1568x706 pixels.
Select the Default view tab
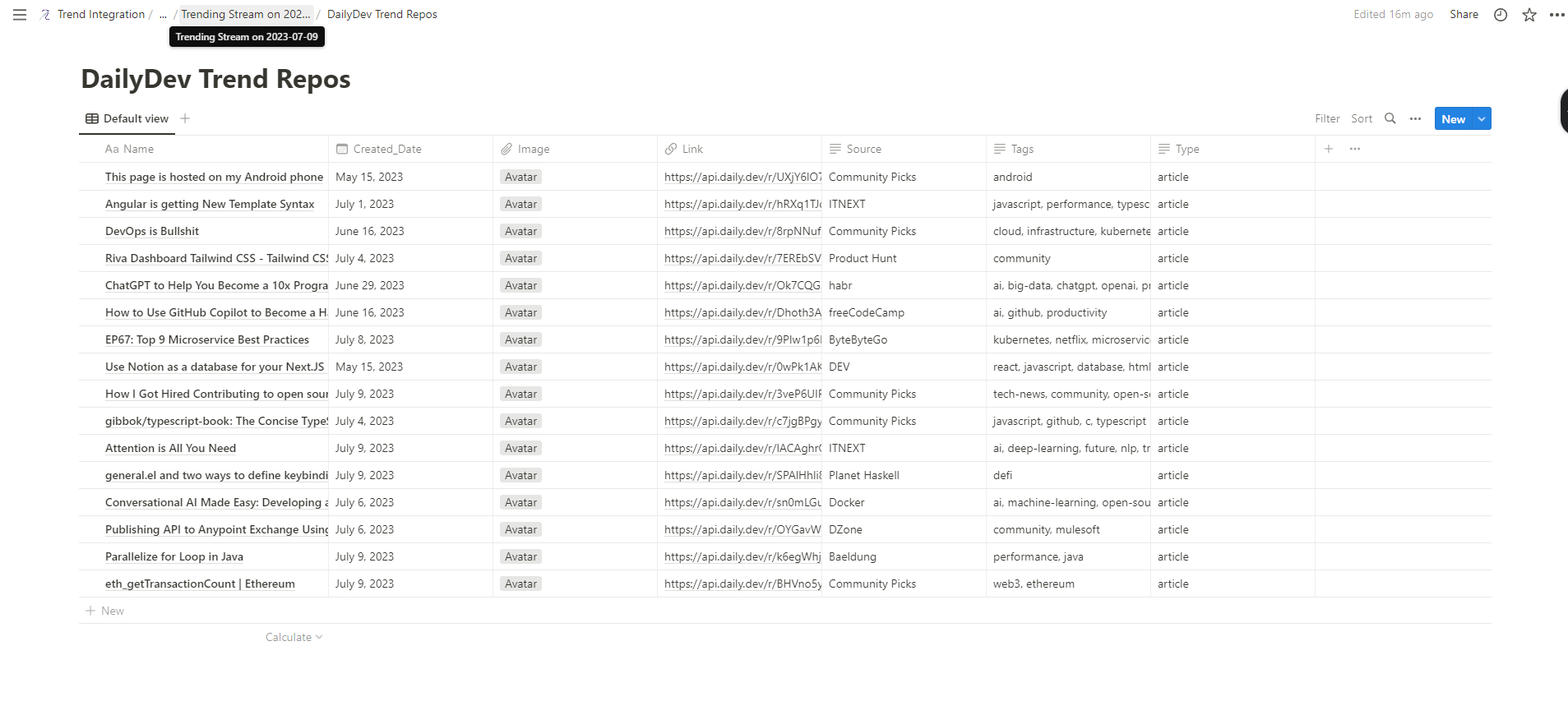coord(127,118)
